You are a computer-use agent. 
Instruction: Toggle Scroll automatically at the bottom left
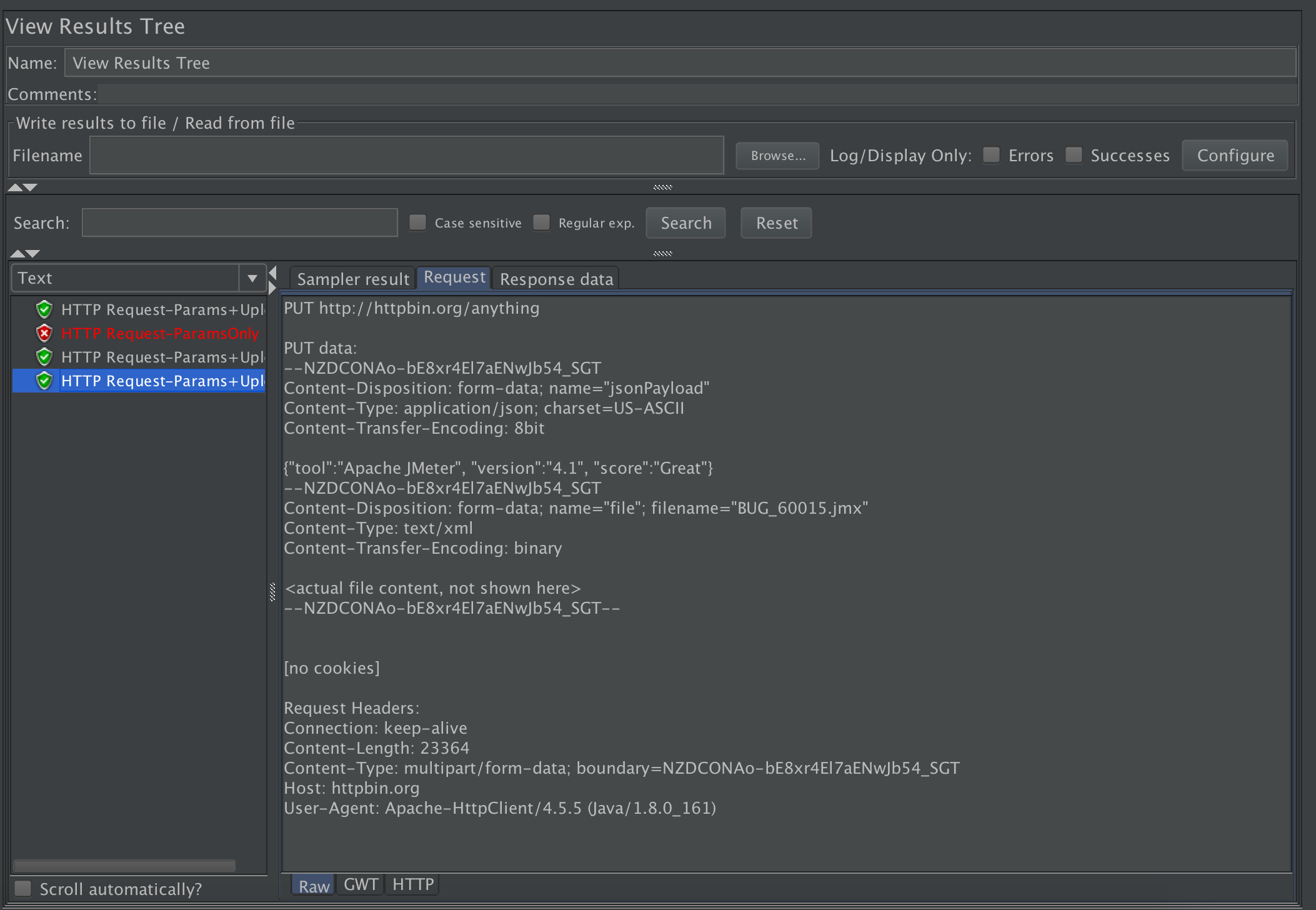pos(23,887)
